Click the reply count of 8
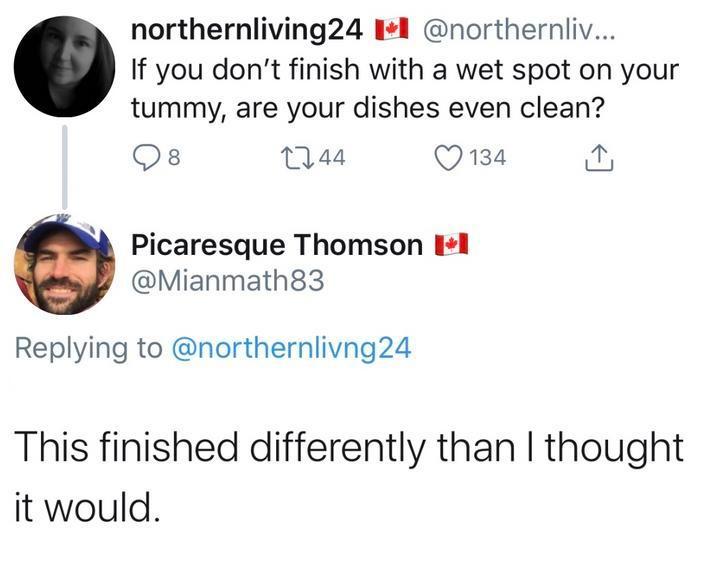This screenshot has height=561, width=713. click(173, 158)
